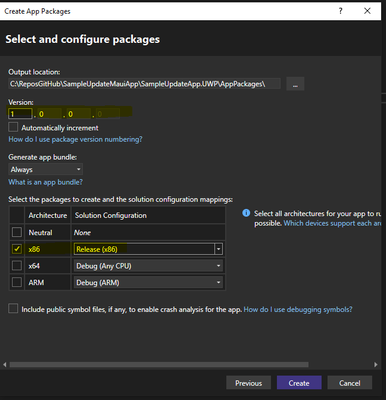The height and width of the screenshot is (400, 386).
Task: Open the Debug (Any CPU) configuration dropdown
Action: [148, 266]
